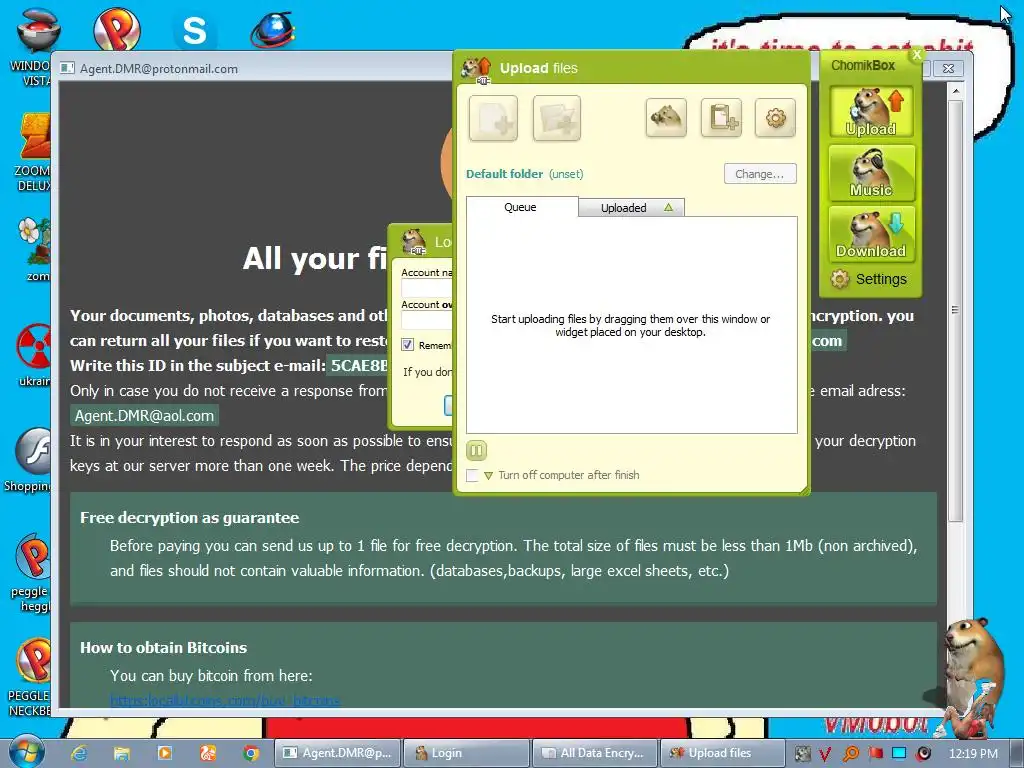Open Windows Media Player taskbar icon
The height and width of the screenshot is (768, 1024).
(x=165, y=753)
